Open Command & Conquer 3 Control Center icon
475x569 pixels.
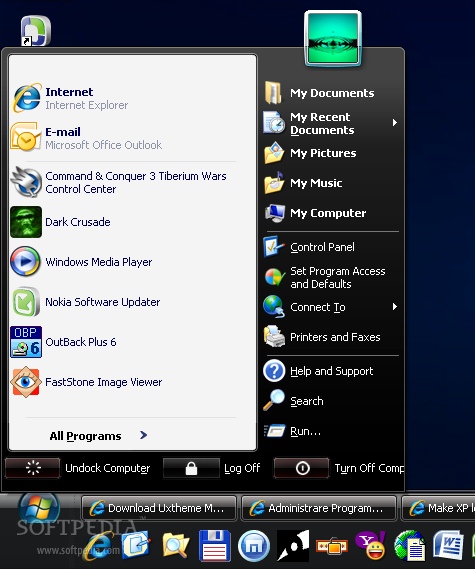(x=26, y=182)
